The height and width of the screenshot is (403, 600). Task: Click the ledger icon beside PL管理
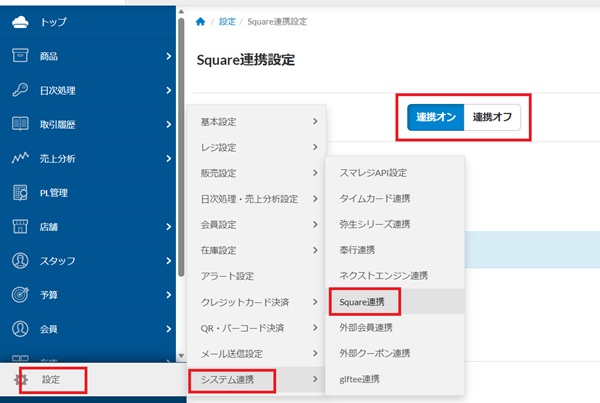[x=20, y=193]
